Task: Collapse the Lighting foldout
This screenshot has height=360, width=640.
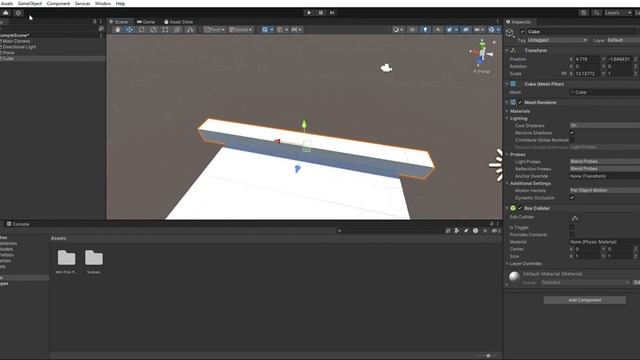Action: click(507, 118)
